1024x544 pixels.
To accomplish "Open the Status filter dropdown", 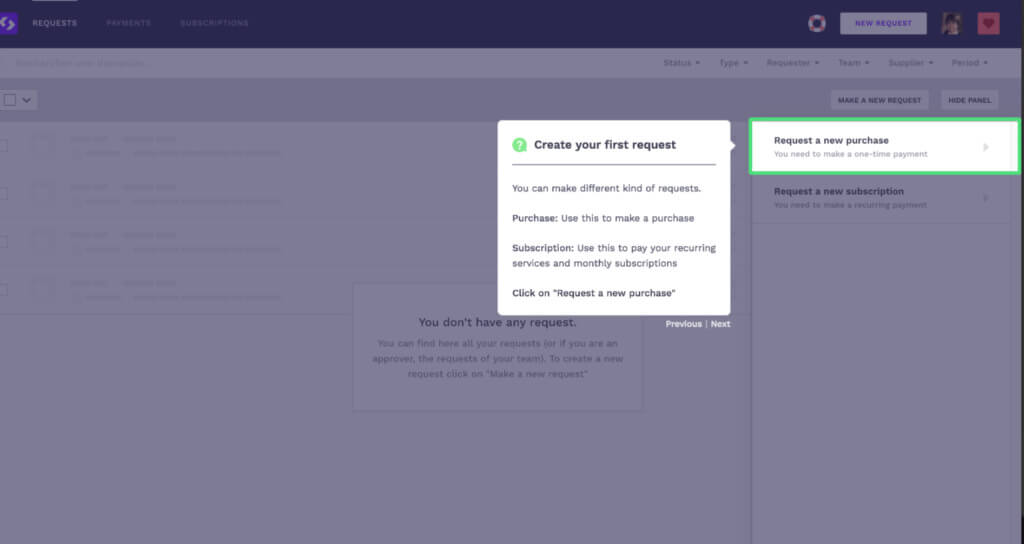I will (681, 63).
